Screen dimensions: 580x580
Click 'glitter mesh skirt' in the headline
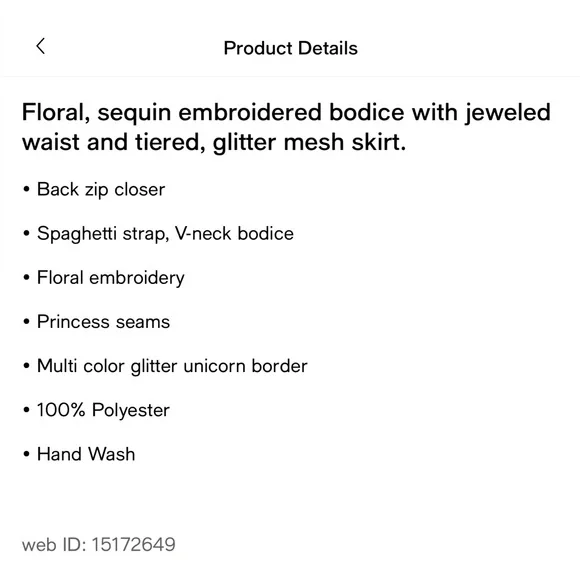(309, 142)
